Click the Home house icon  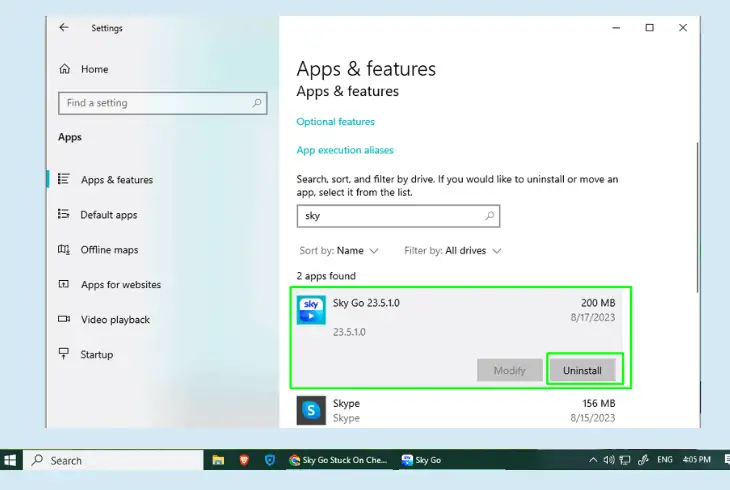(x=65, y=69)
